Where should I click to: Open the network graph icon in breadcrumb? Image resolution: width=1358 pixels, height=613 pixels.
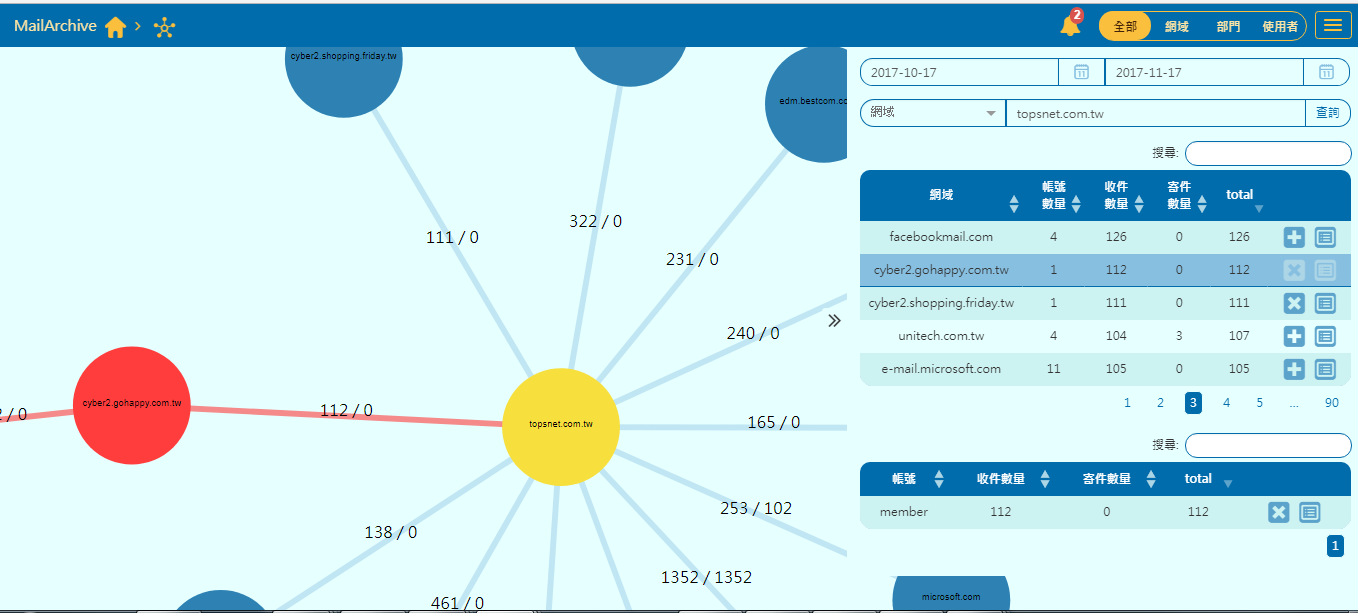165,27
